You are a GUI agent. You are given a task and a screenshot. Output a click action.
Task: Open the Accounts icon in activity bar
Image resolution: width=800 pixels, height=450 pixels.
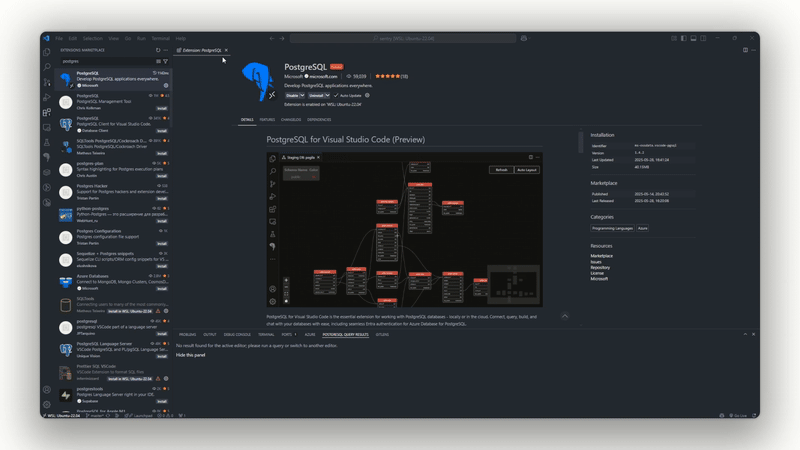click(x=47, y=390)
